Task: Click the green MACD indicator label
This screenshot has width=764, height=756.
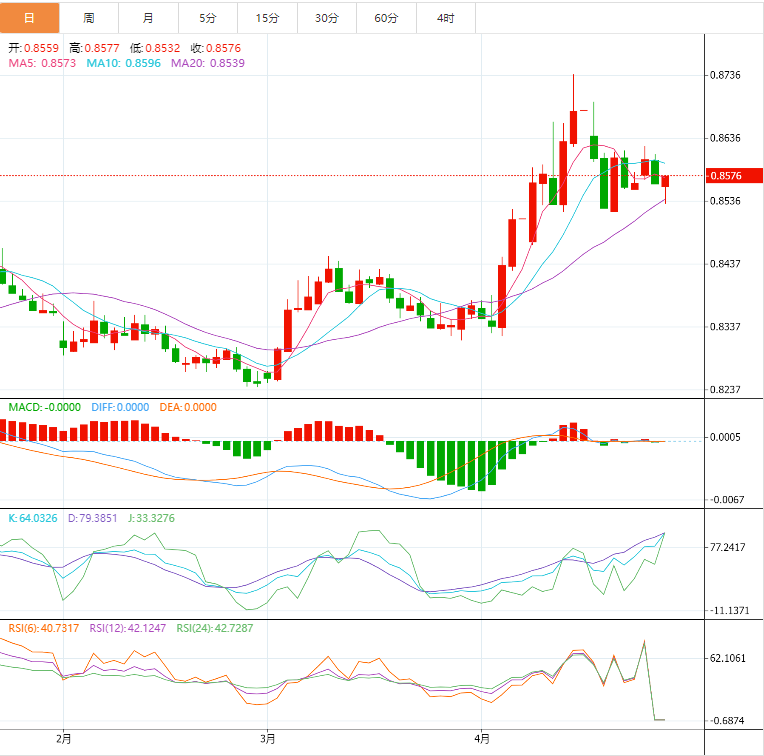Action: [x=44, y=407]
